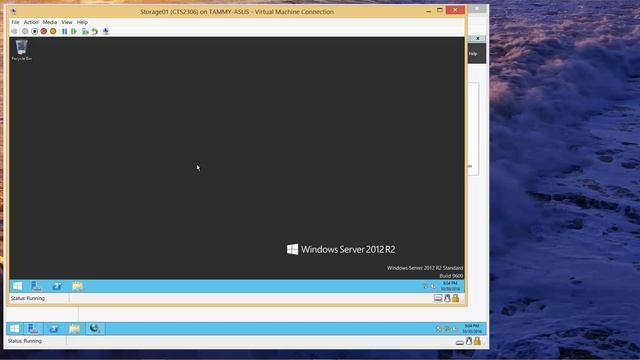Click the Start button in the background VM taskbar
The width and height of the screenshot is (640, 360).
[15, 329]
